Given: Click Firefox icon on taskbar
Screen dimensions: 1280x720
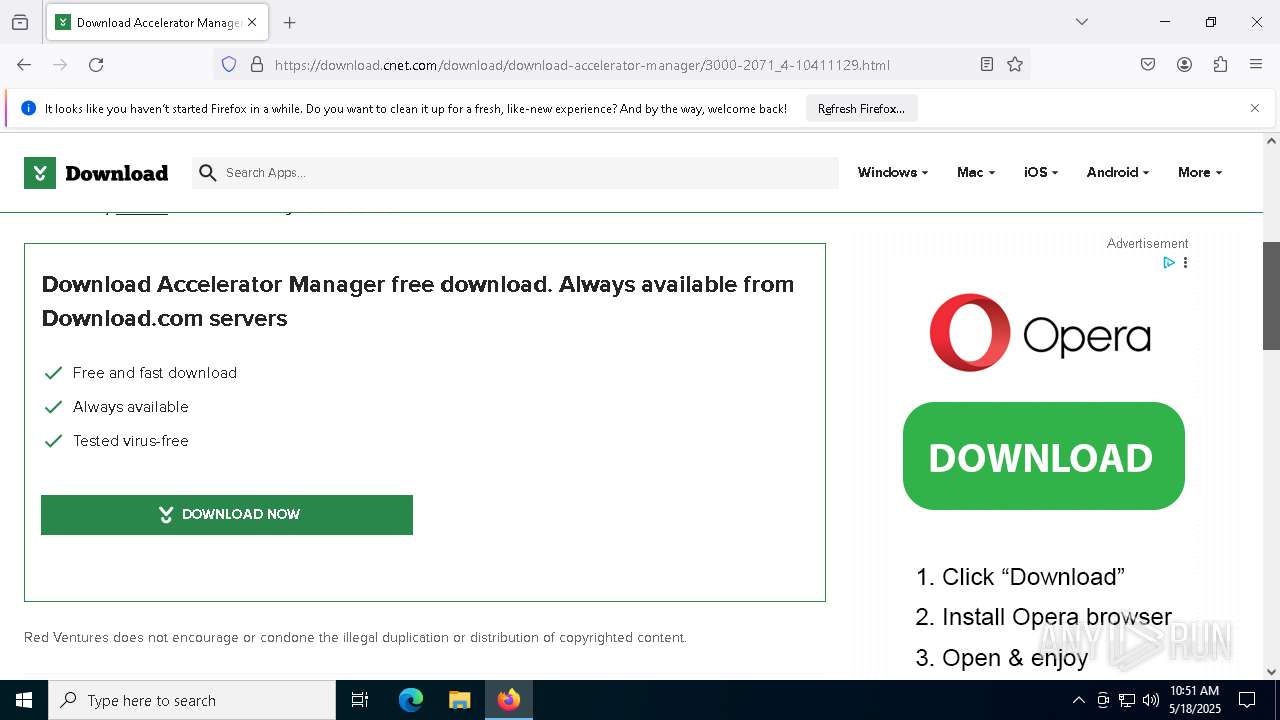Looking at the screenshot, I should coord(509,700).
